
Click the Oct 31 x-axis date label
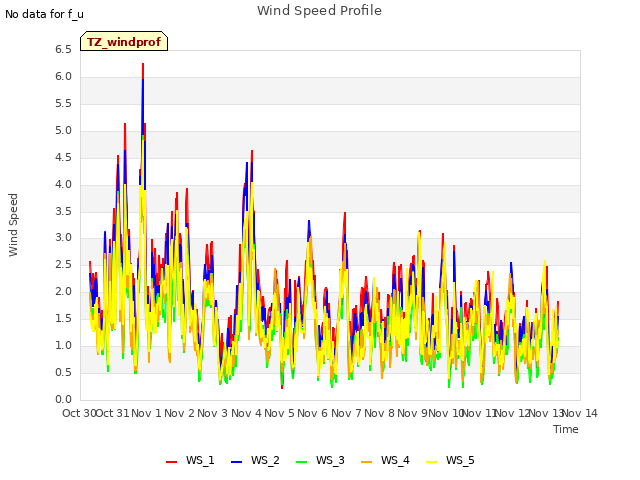[113, 413]
